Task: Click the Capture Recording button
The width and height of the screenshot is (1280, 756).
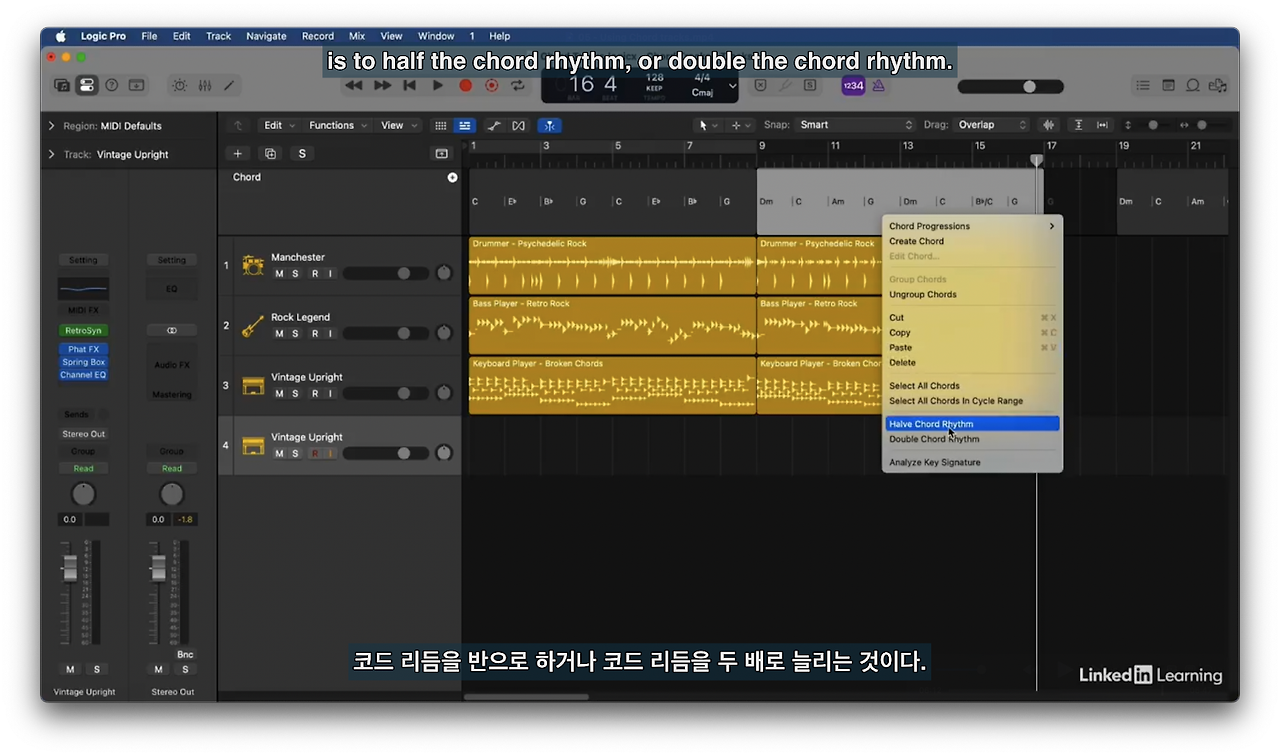Action: pos(491,86)
